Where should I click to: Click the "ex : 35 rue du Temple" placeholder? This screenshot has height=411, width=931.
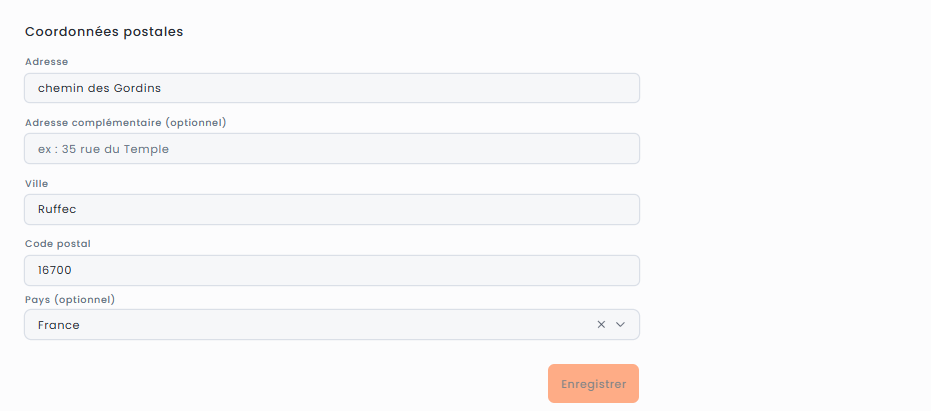click(x=103, y=149)
